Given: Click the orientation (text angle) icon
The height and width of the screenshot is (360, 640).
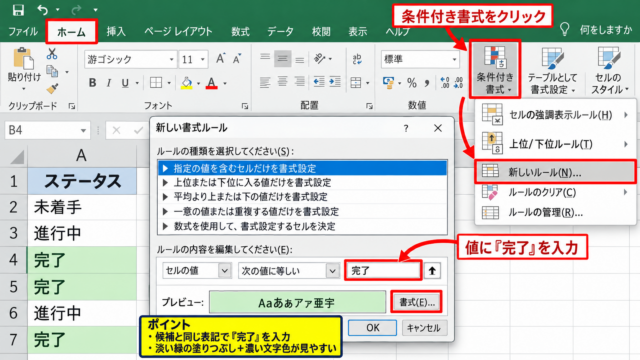Looking at the screenshot, I should [320, 59].
